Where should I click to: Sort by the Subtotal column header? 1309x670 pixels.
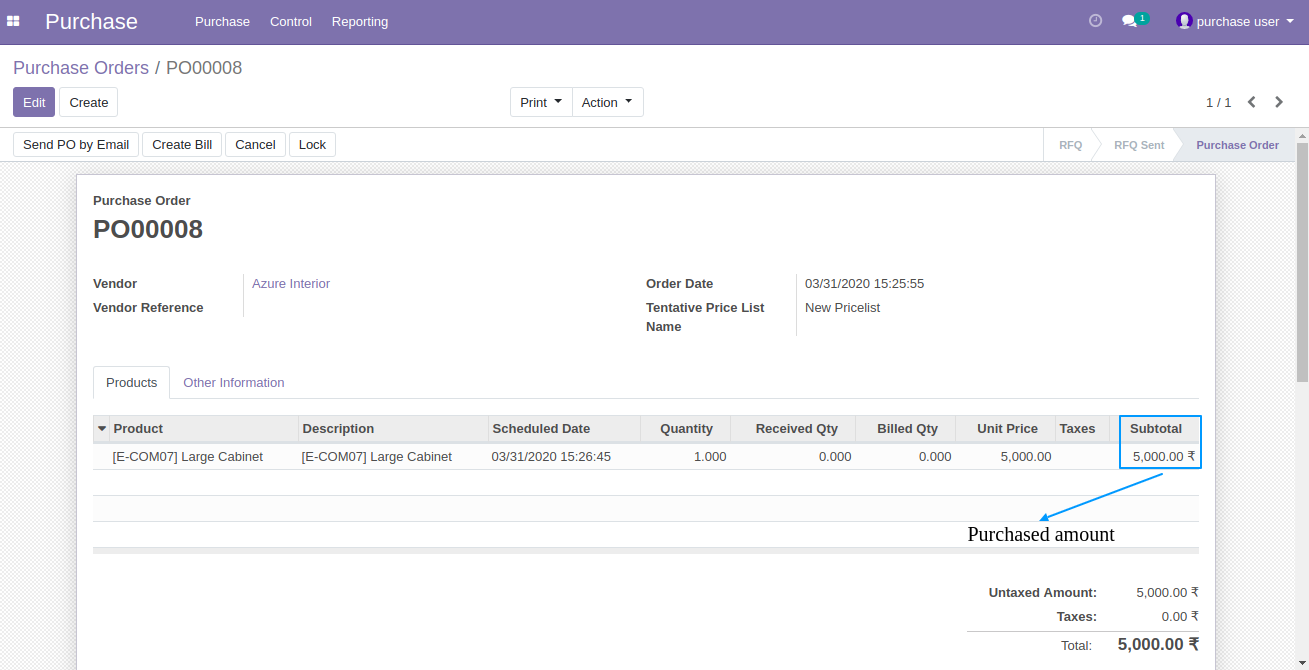1156,429
